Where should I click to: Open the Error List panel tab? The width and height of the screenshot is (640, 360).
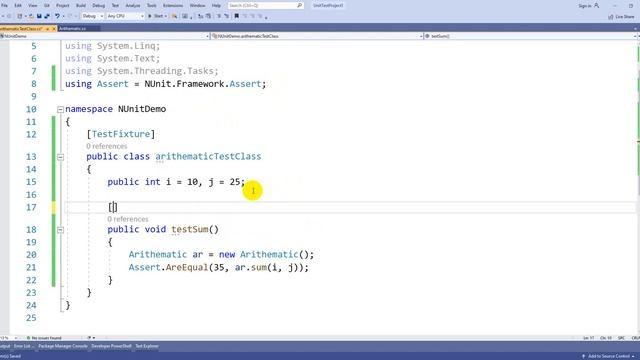tap(23, 347)
